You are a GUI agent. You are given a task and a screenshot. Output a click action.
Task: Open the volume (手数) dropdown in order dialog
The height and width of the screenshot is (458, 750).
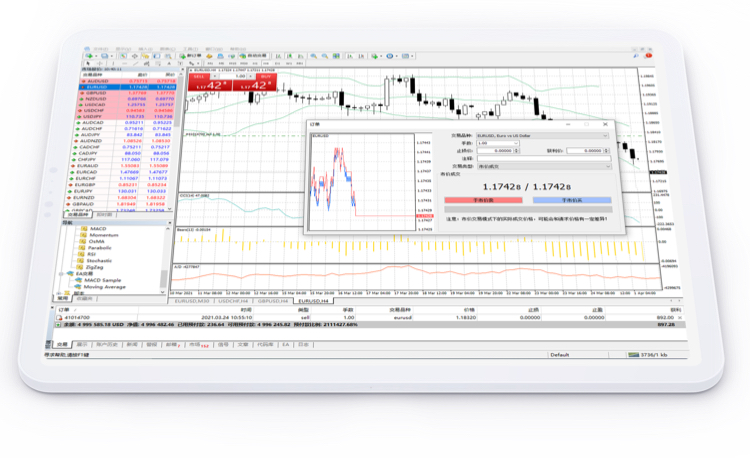pyautogui.click(x=516, y=143)
